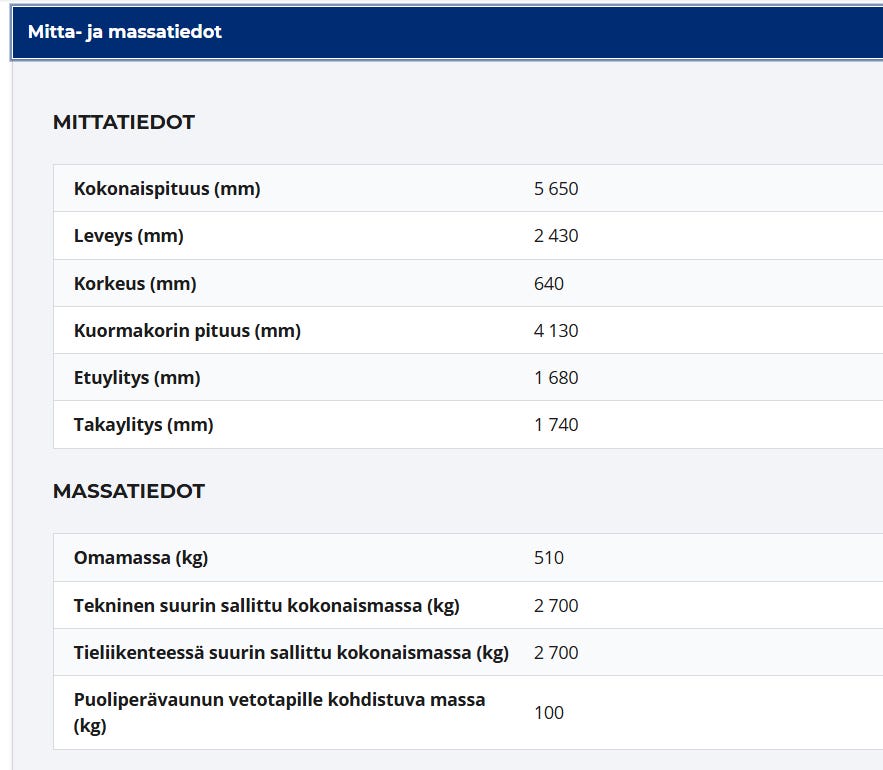The width and height of the screenshot is (883, 770).
Task: Click the Kuormakorin pituus (mm) label
Action: [x=187, y=331]
